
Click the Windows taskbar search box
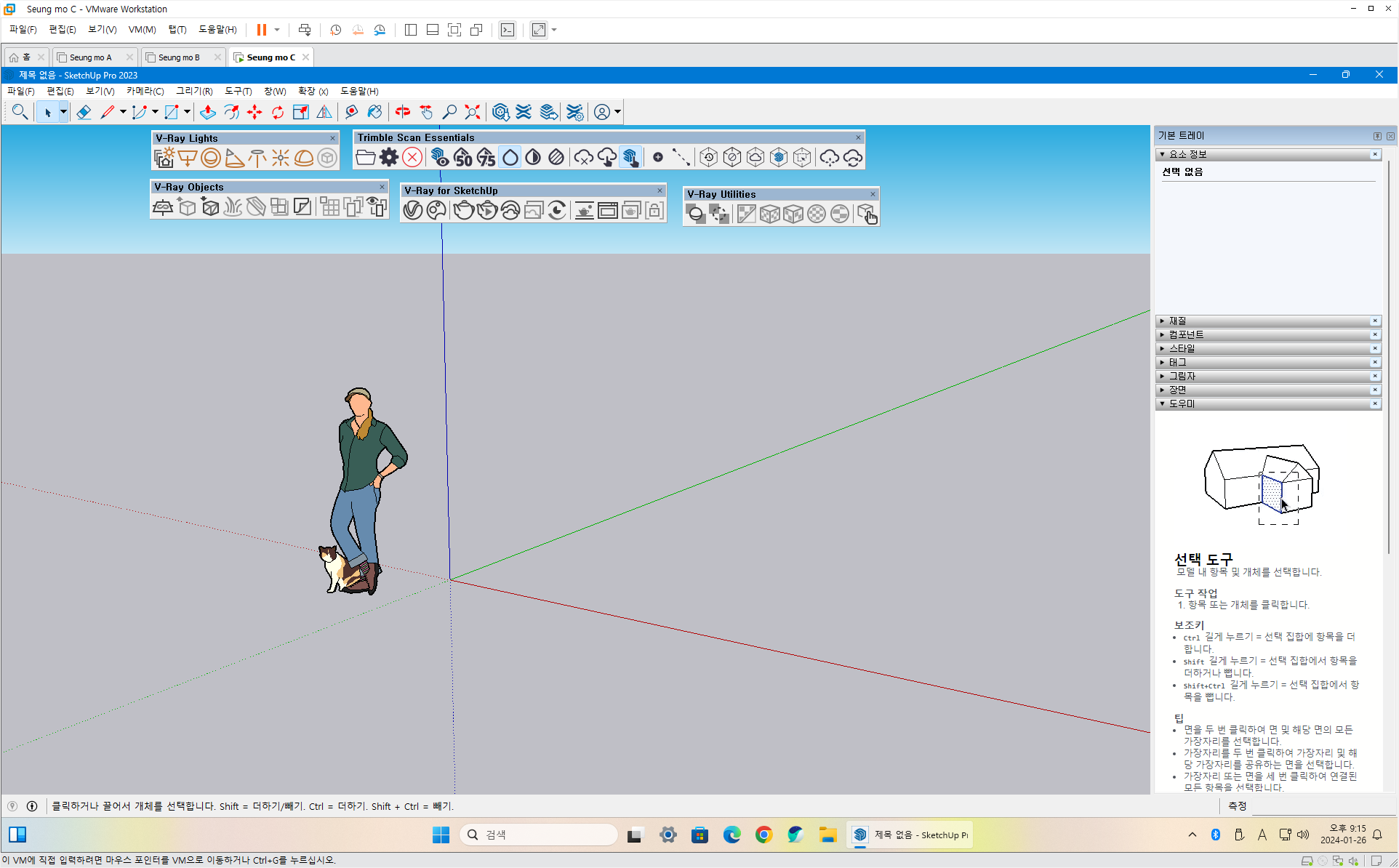(x=538, y=835)
